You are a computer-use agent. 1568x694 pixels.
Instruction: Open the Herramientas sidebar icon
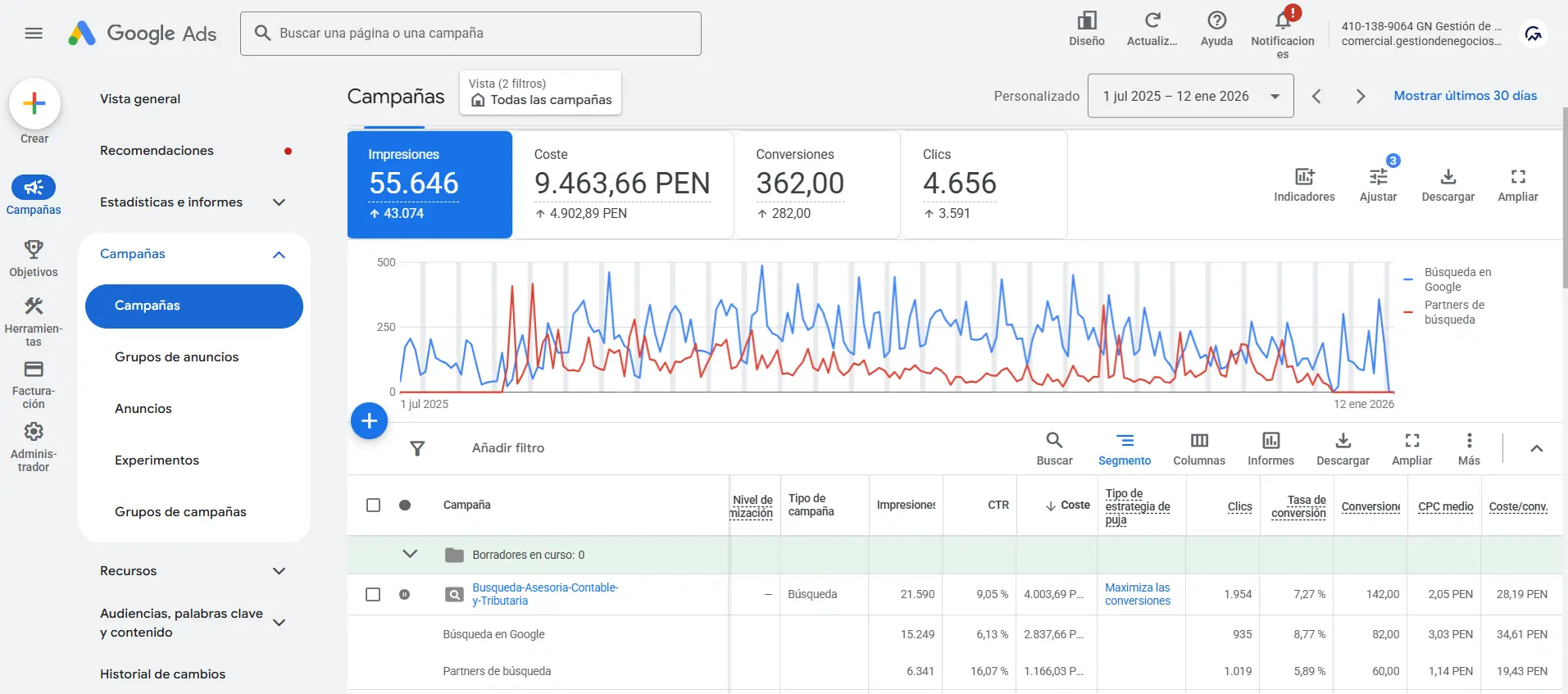click(34, 306)
